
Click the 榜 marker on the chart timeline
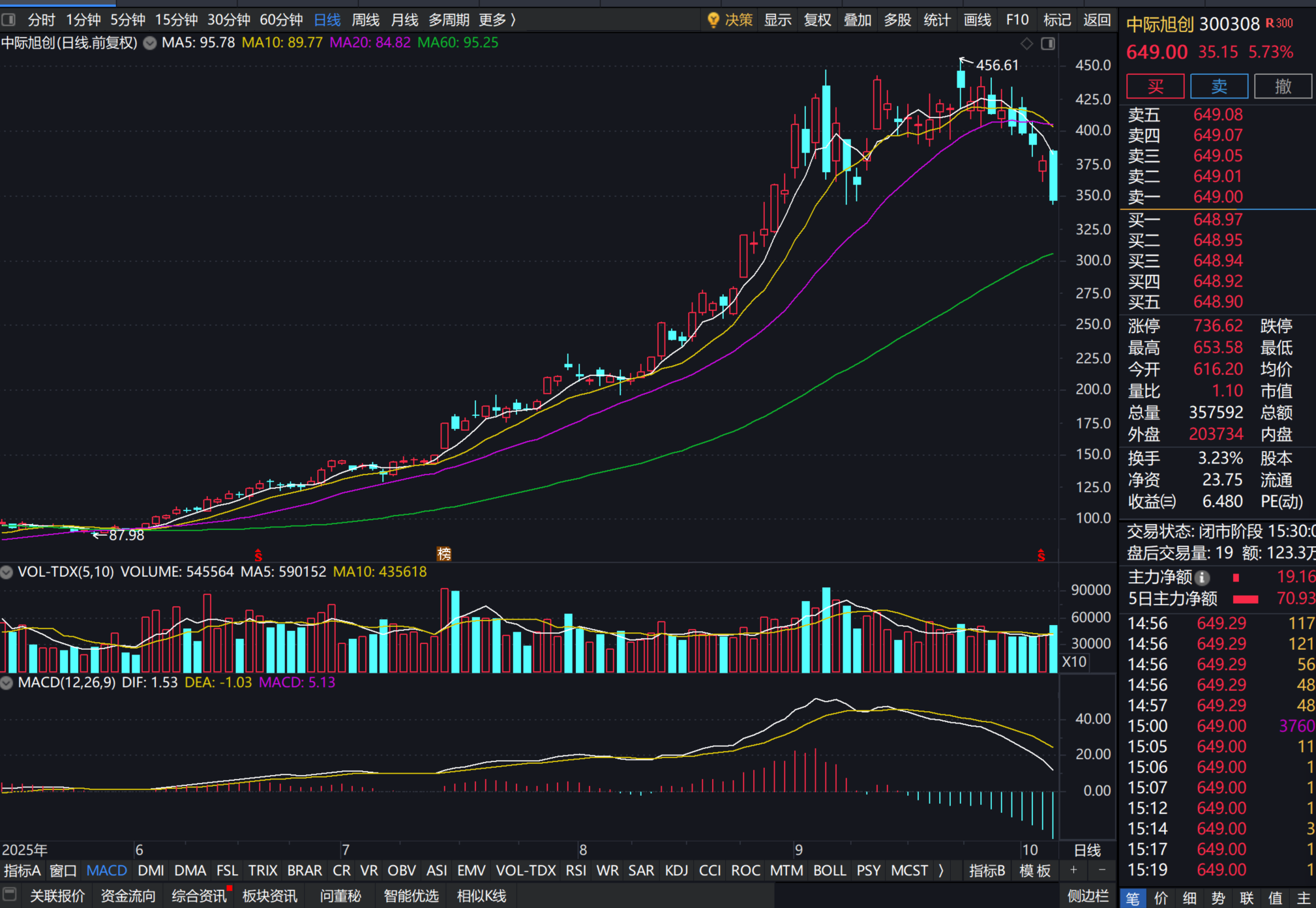point(444,554)
